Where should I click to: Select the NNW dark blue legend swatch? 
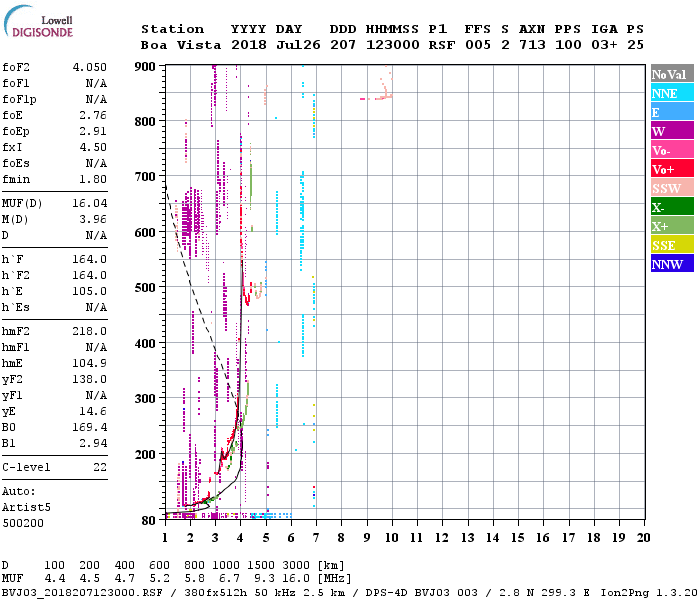coord(672,264)
